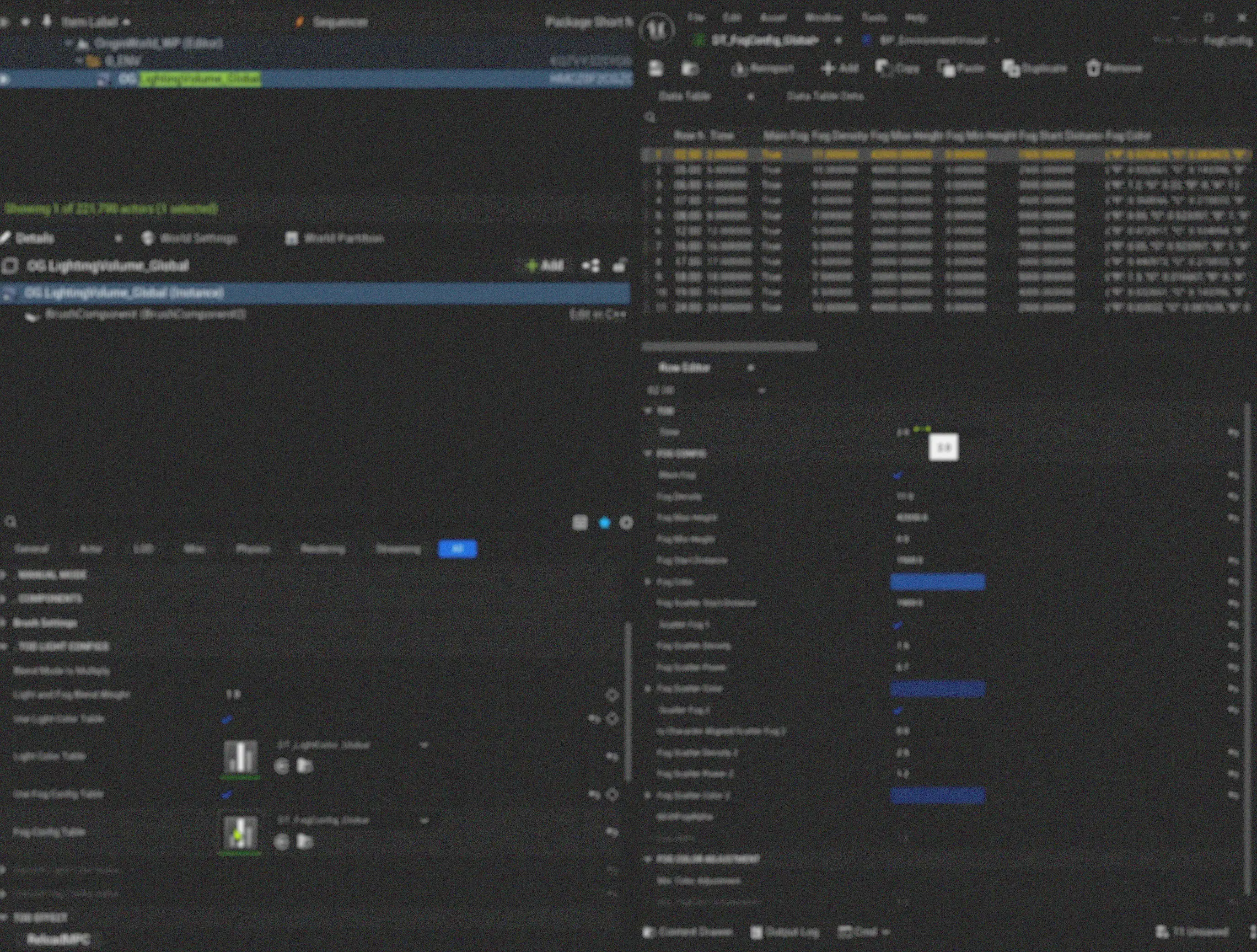
Task: Click the lock icon in Details header
Action: pyautogui.click(x=619, y=265)
